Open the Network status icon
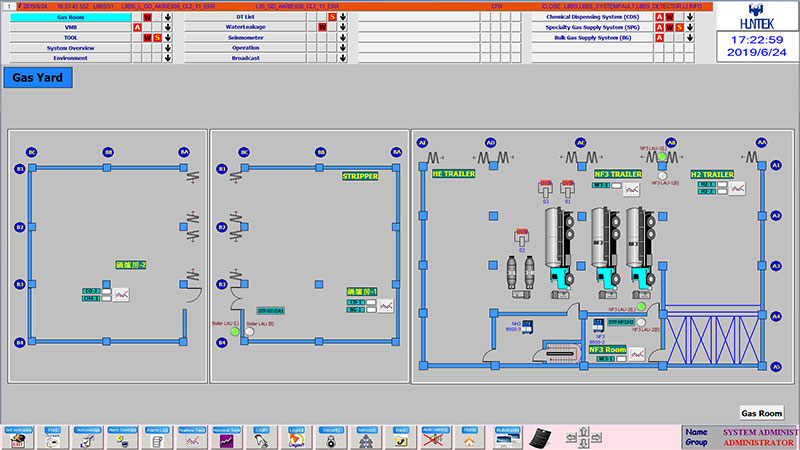The image size is (800, 450). coord(366,436)
